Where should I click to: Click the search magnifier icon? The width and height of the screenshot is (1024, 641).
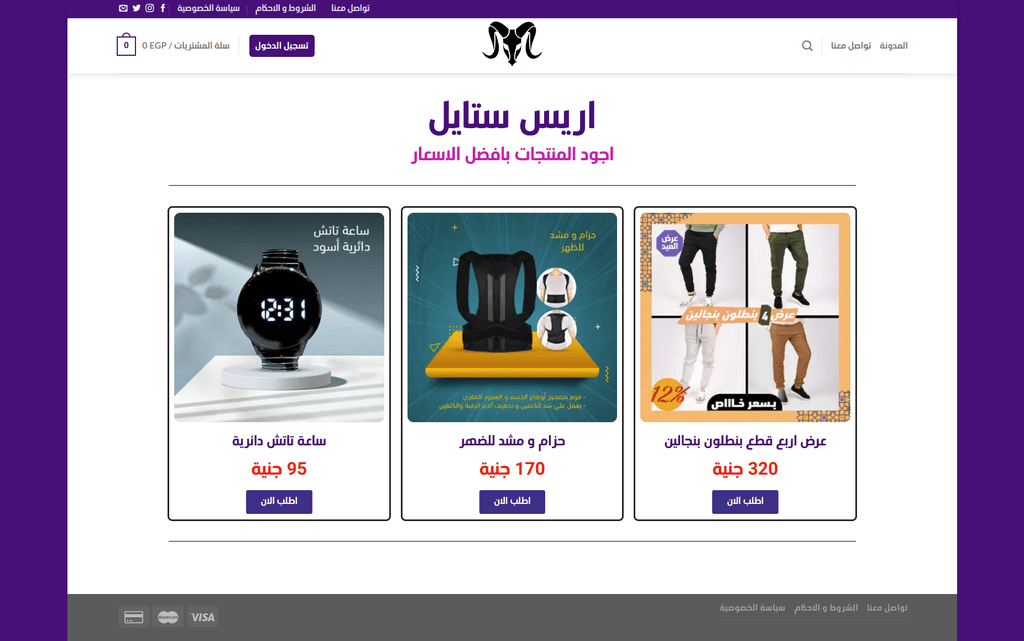807,46
